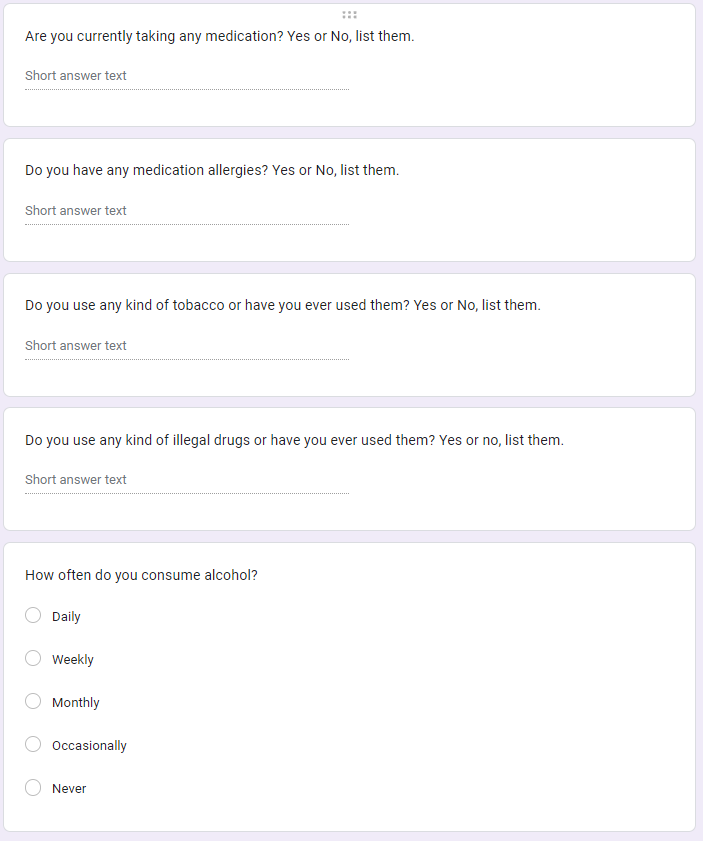Click the 'Daily' option label text
The width and height of the screenshot is (703, 841).
coord(66,617)
